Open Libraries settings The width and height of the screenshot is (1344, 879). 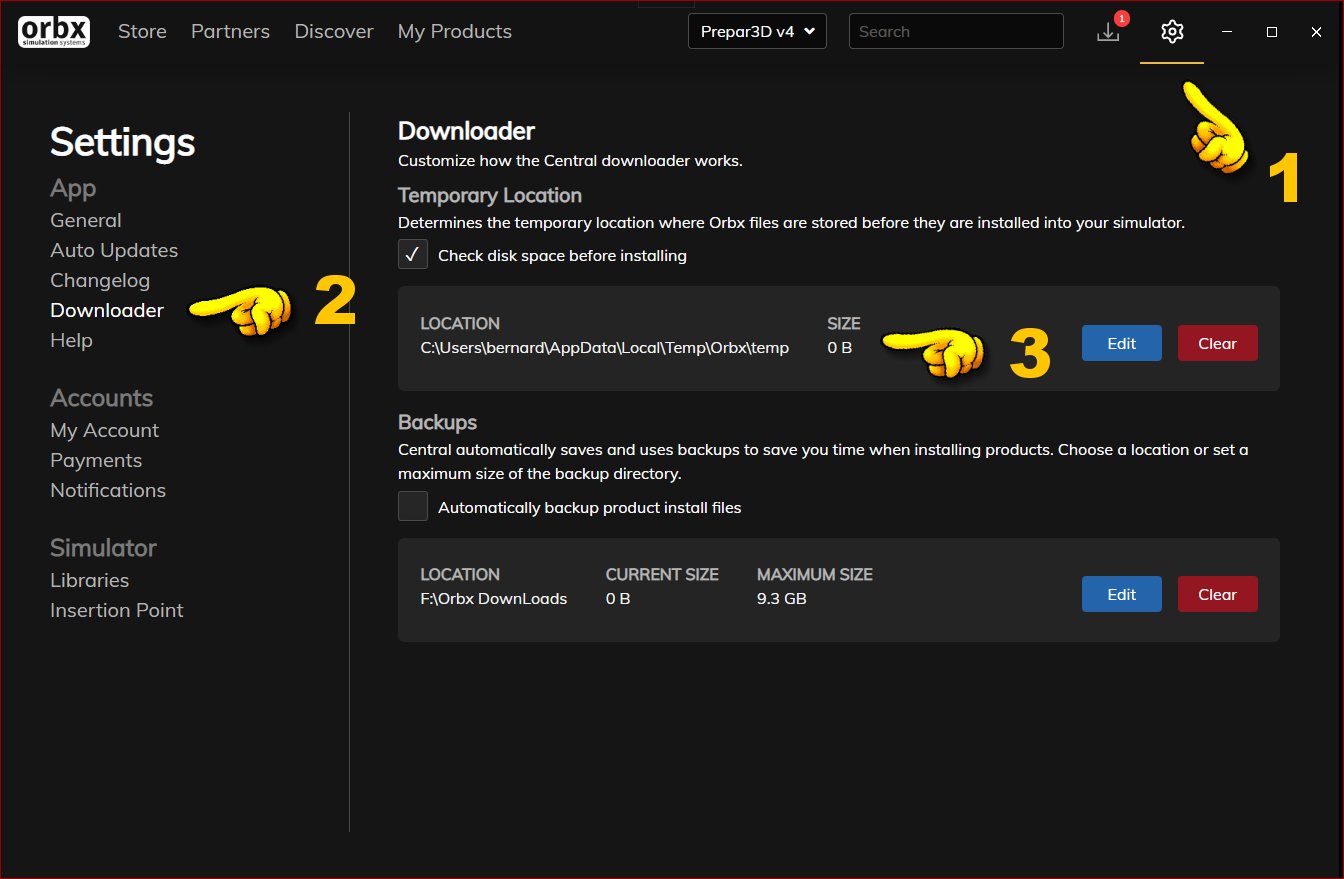pos(90,580)
